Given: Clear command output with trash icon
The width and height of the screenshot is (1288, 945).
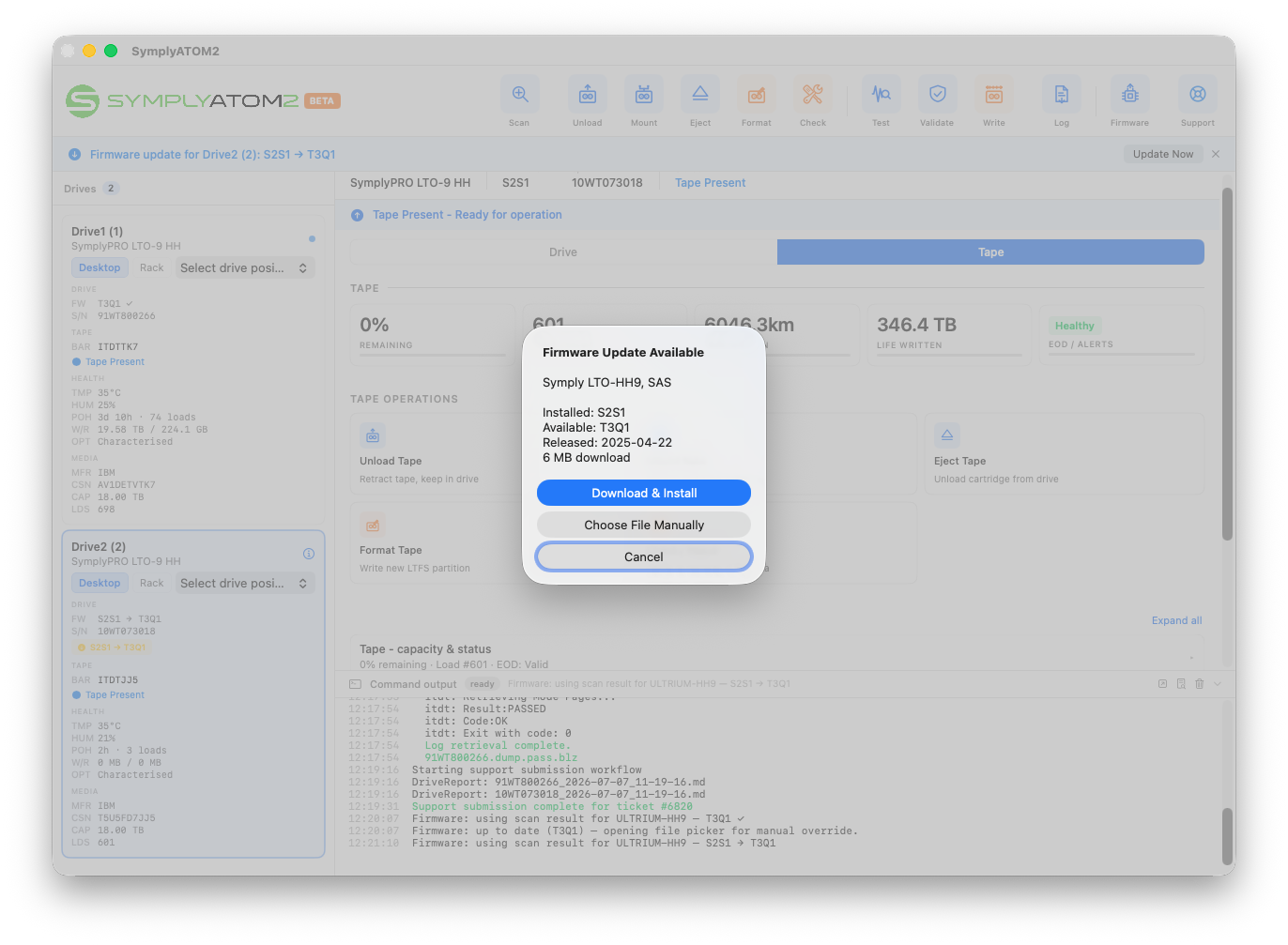Looking at the screenshot, I should click(x=1199, y=684).
